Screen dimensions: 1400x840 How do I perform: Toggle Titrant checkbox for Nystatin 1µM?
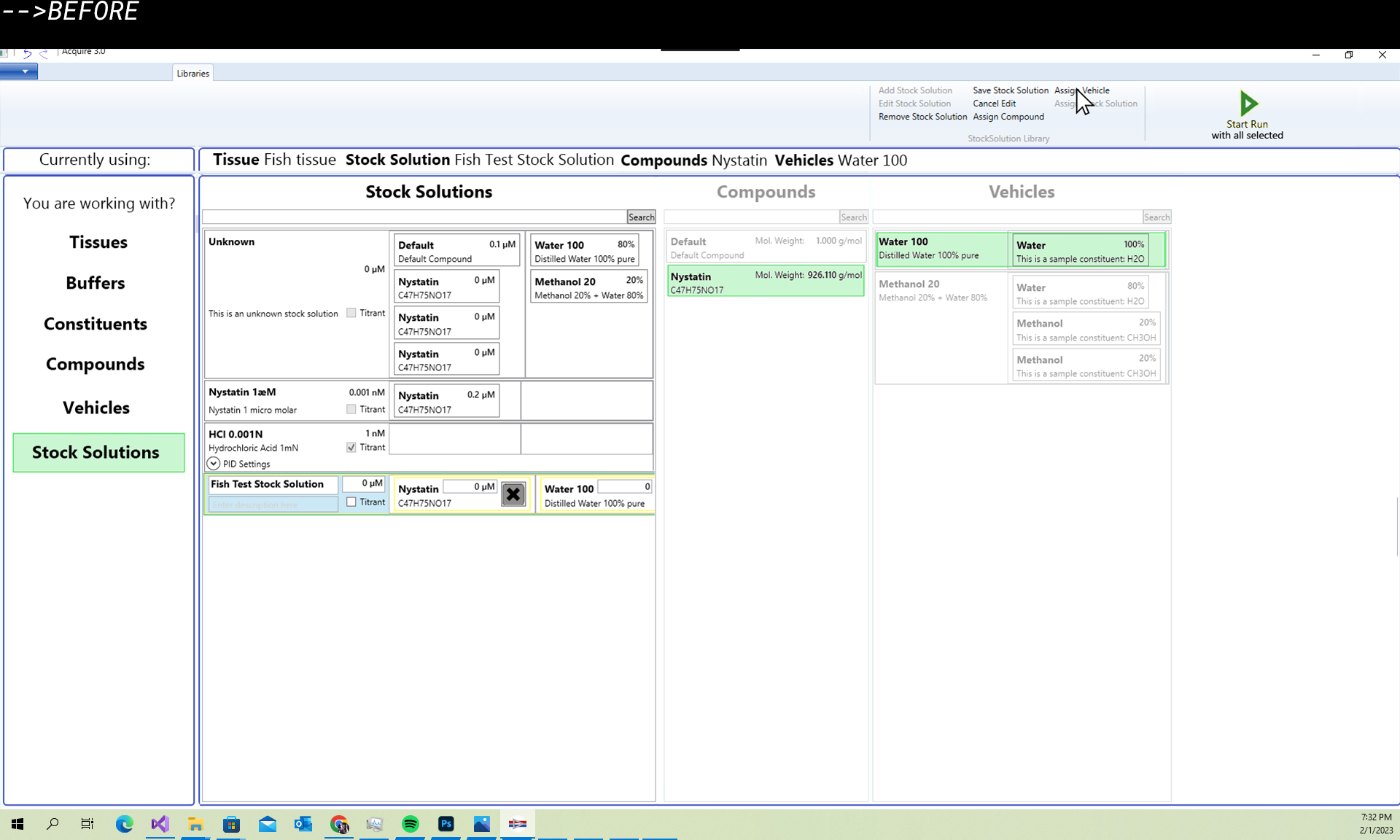[x=351, y=409]
